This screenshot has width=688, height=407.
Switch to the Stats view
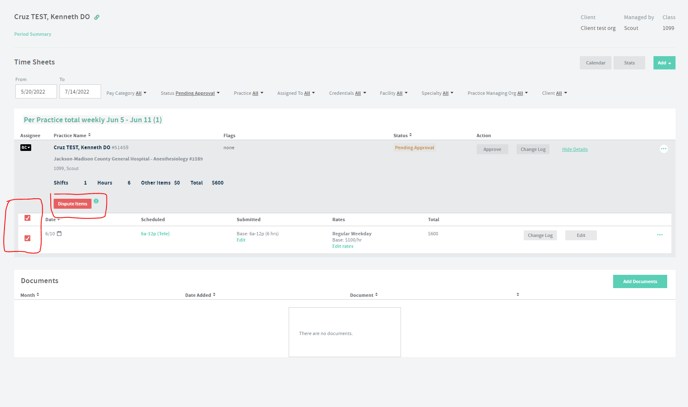coord(629,63)
